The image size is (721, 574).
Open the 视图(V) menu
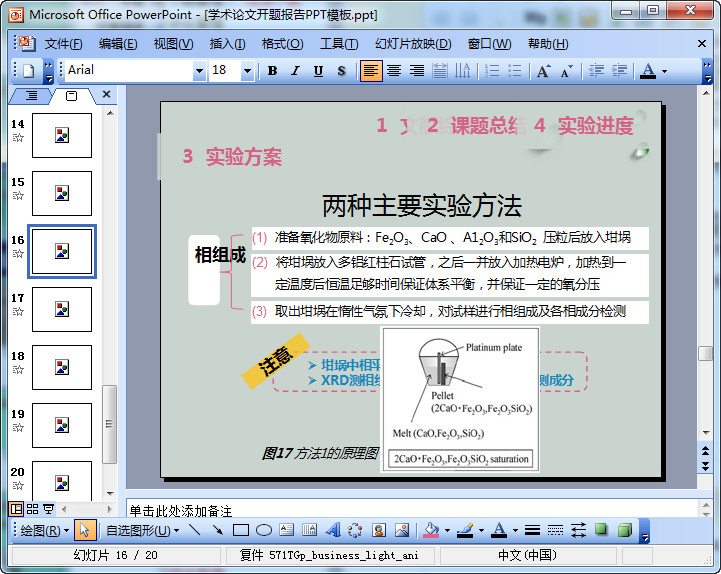tap(173, 44)
